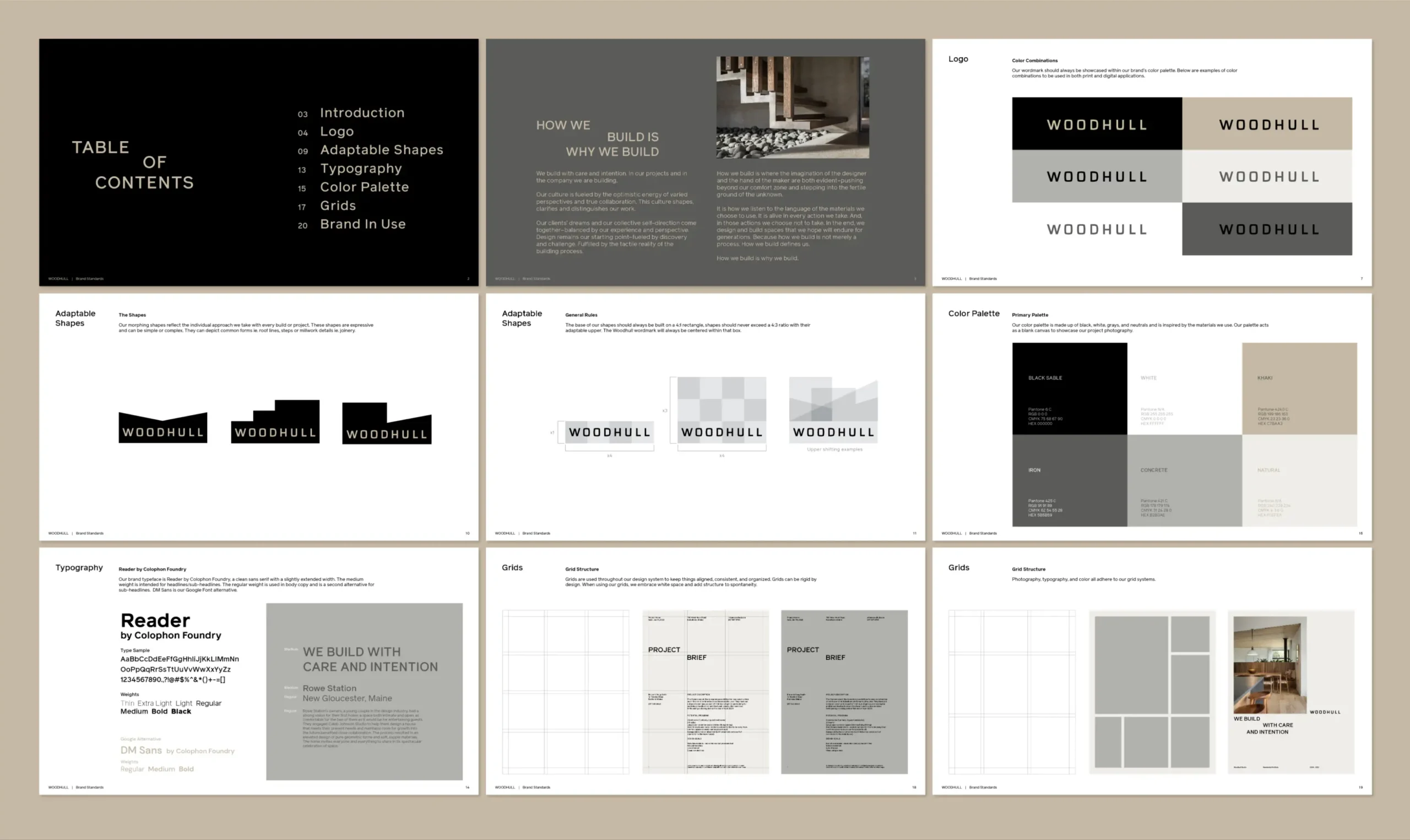
Task: Click the dark iron WOODHULL logo tile
Action: pos(1267,229)
